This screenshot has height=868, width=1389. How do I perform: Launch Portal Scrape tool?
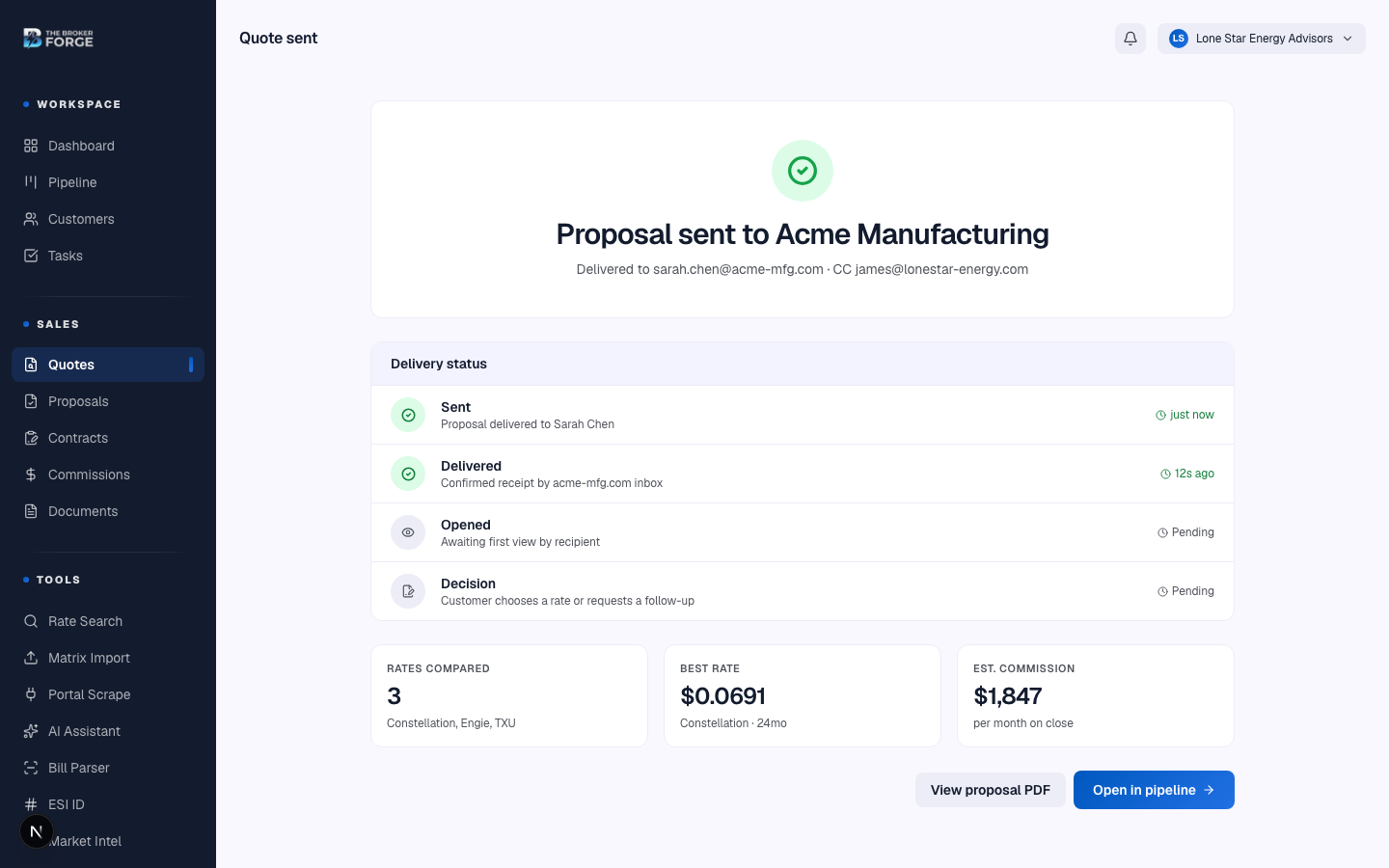point(108,694)
